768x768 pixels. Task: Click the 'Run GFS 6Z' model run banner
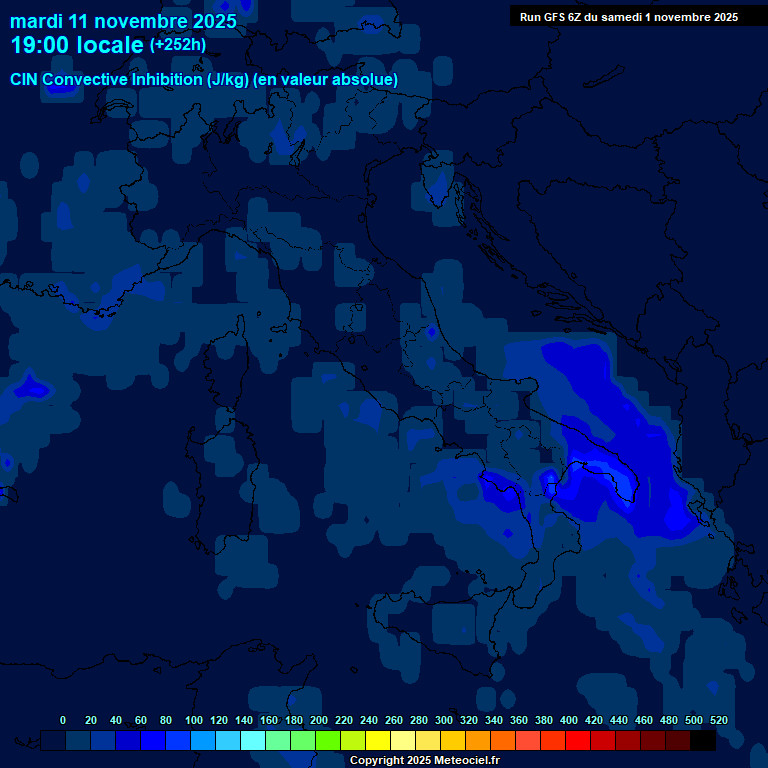pos(629,17)
